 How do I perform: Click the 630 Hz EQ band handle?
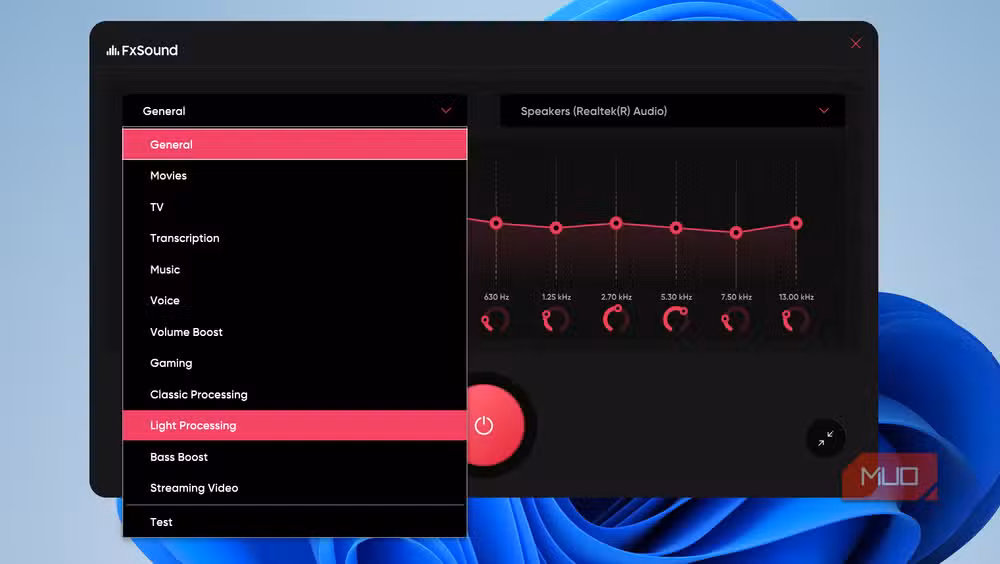tap(496, 223)
